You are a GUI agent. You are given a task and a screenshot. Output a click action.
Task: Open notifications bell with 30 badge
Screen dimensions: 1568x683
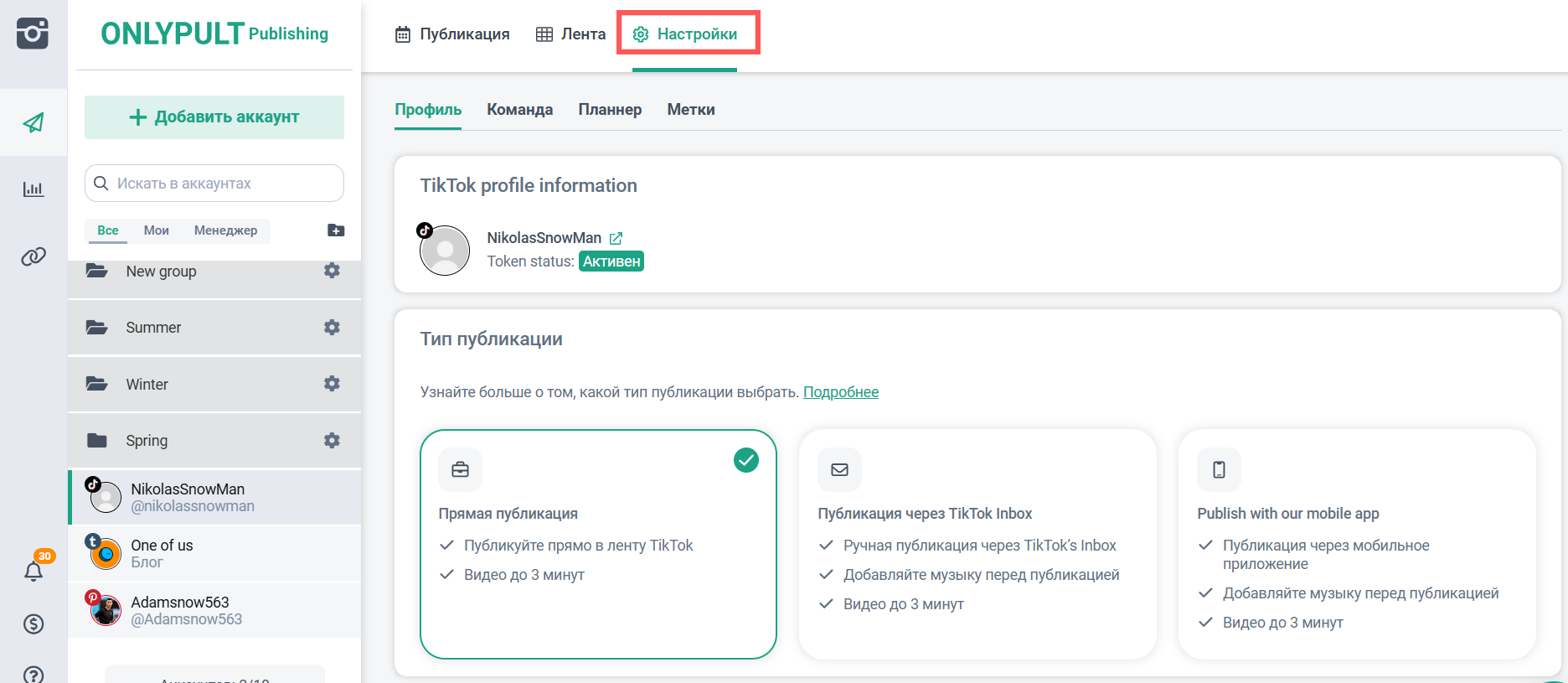click(x=34, y=571)
